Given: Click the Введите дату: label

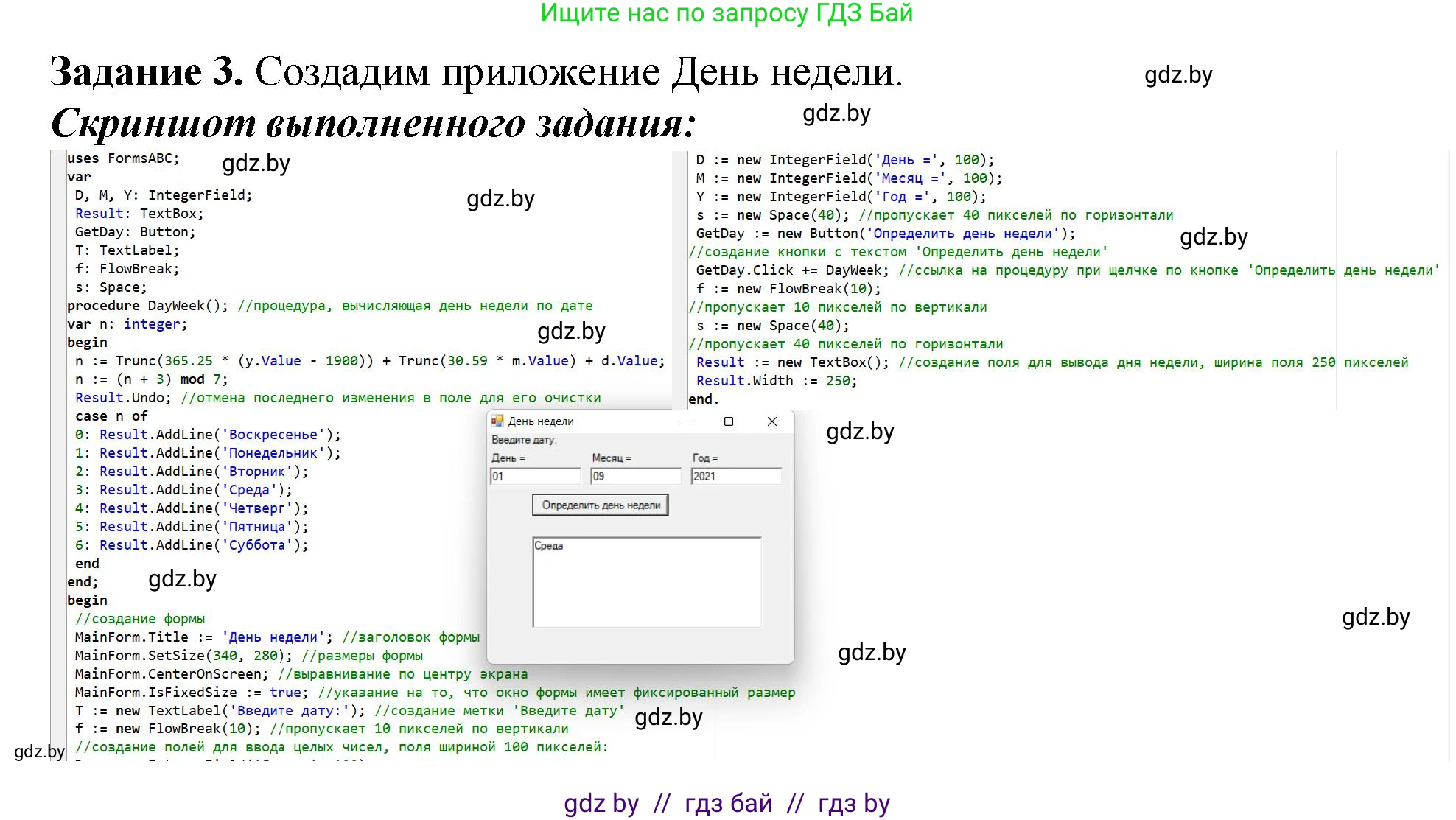Looking at the screenshot, I should pyautogui.click(x=524, y=440).
